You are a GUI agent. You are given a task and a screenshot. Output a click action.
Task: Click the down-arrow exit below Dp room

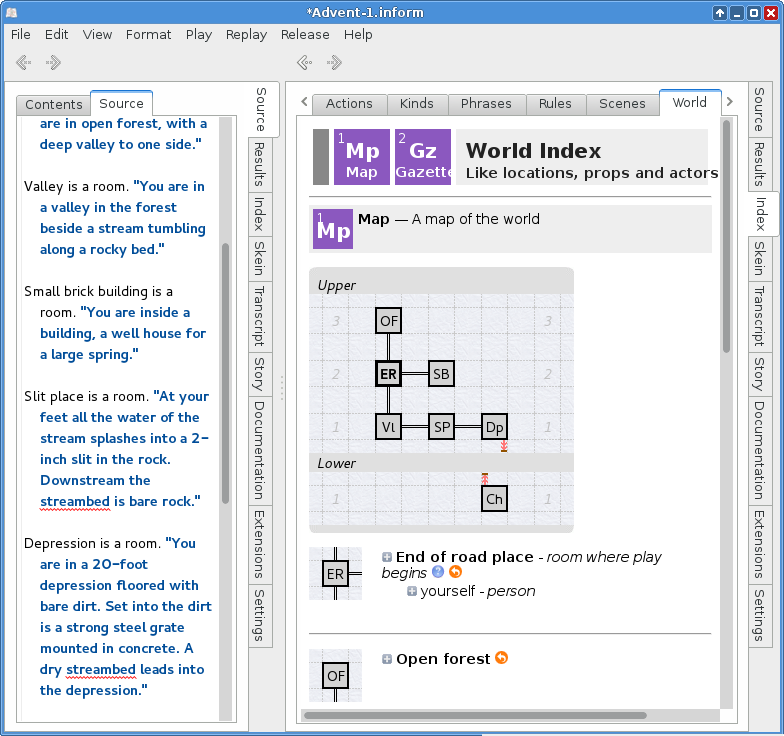504,446
